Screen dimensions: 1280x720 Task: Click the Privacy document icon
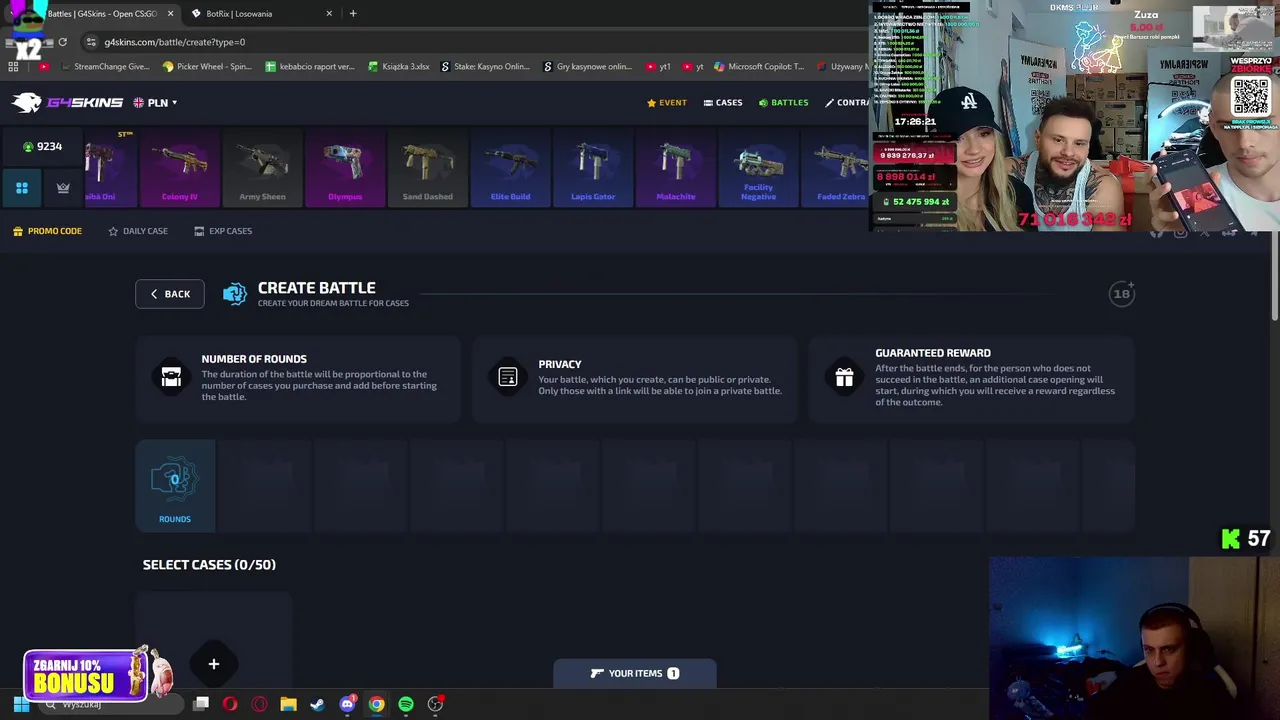pyautogui.click(x=508, y=377)
